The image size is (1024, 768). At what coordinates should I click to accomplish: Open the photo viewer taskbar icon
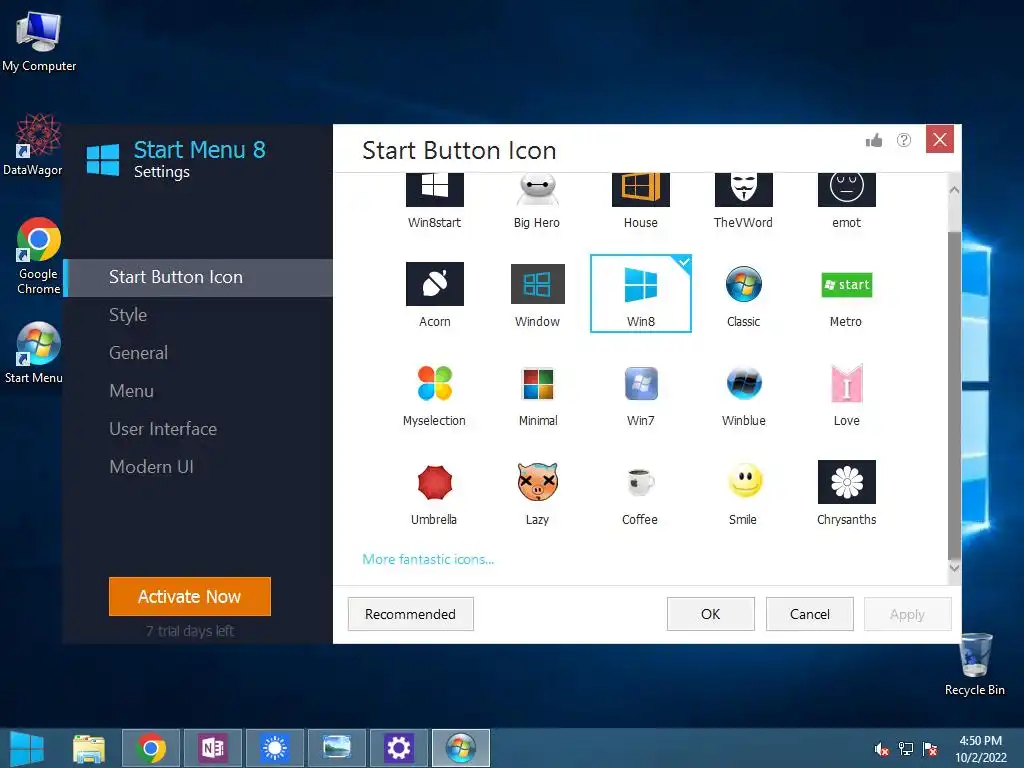337,748
